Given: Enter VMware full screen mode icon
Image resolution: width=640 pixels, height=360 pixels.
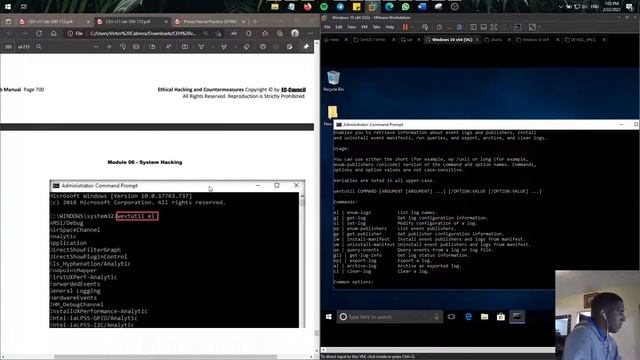Looking at the screenshot, I should 493,27.
